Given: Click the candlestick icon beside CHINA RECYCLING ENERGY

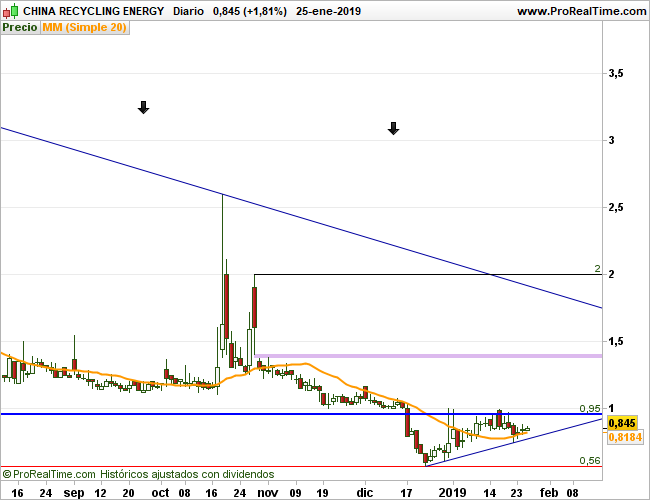Looking at the screenshot, I should (11, 11).
